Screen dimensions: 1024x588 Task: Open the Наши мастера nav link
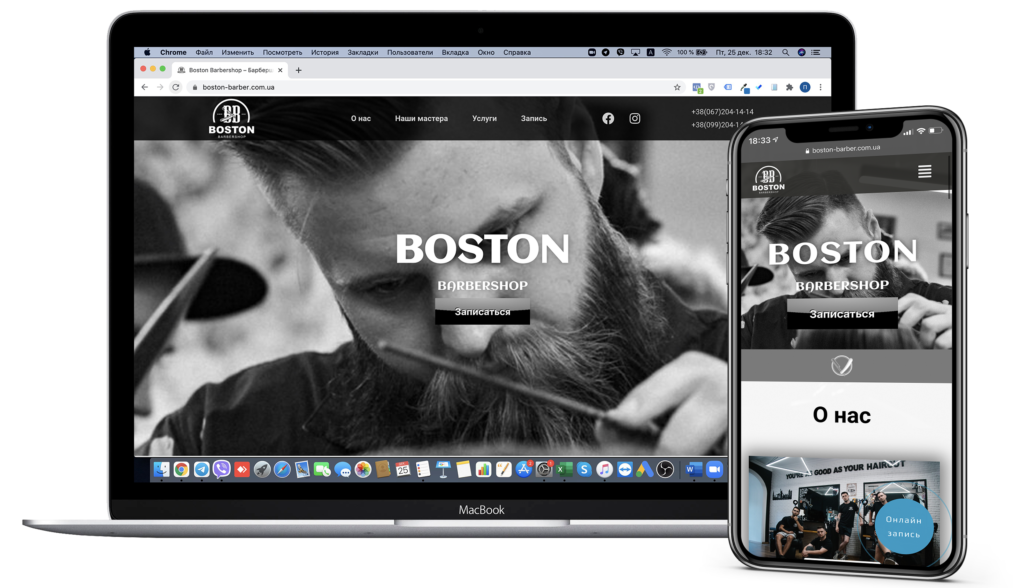click(x=421, y=118)
